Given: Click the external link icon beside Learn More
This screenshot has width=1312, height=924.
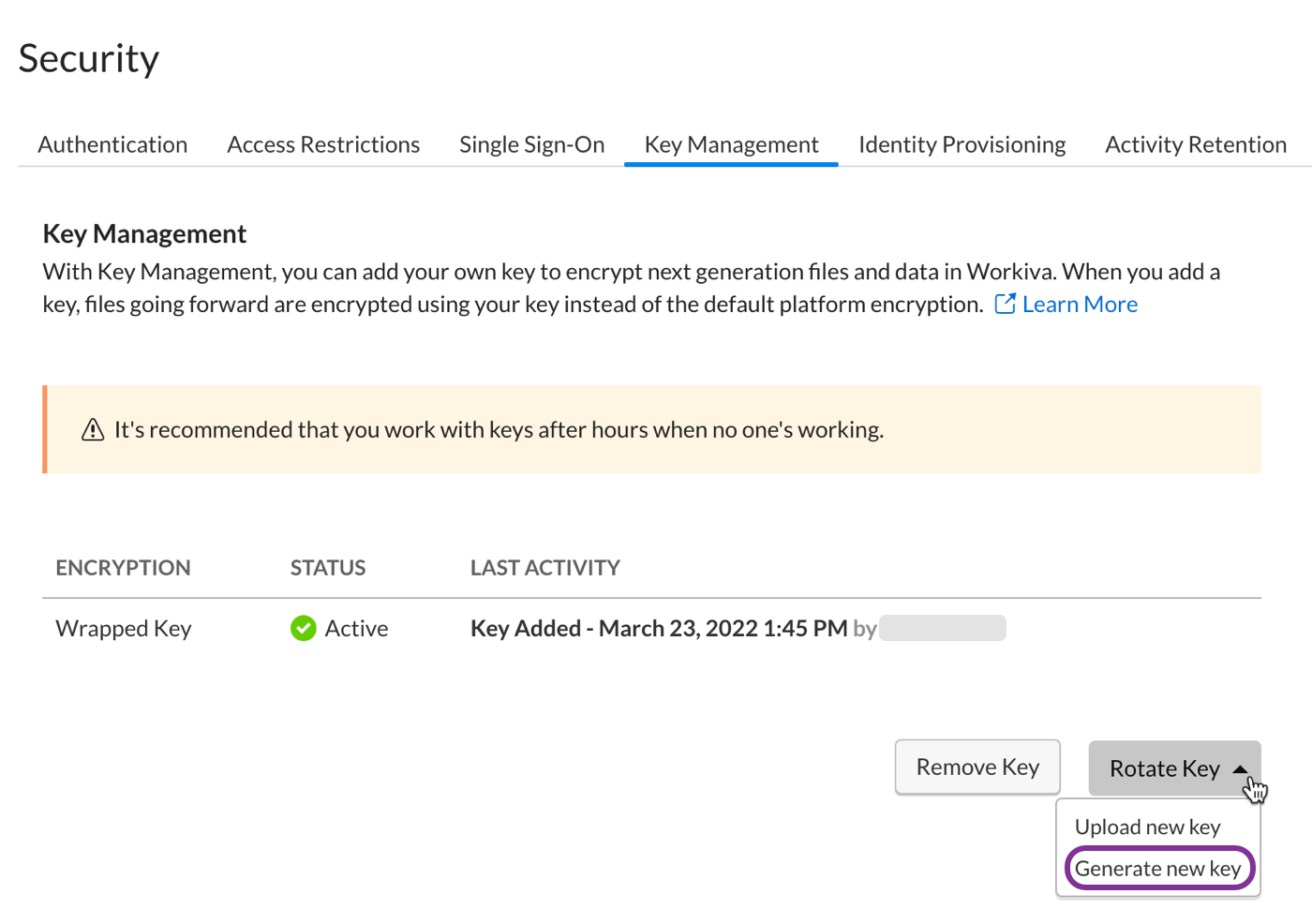Looking at the screenshot, I should [x=1005, y=304].
